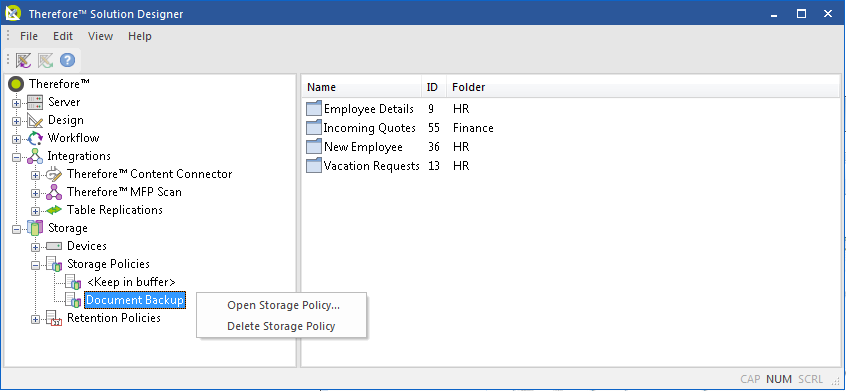Choose Delete Storage Policy from context menu

[x=282, y=326]
